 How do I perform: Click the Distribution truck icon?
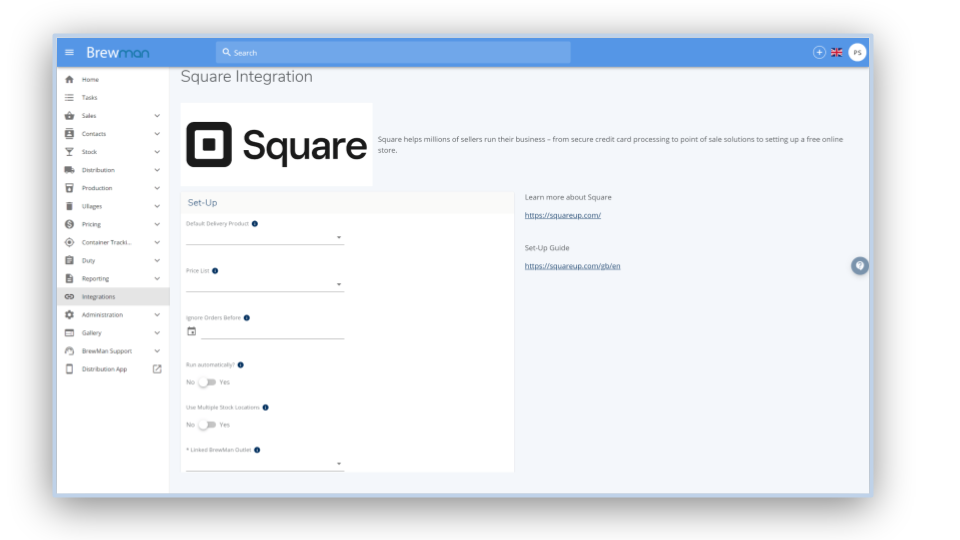[69, 170]
